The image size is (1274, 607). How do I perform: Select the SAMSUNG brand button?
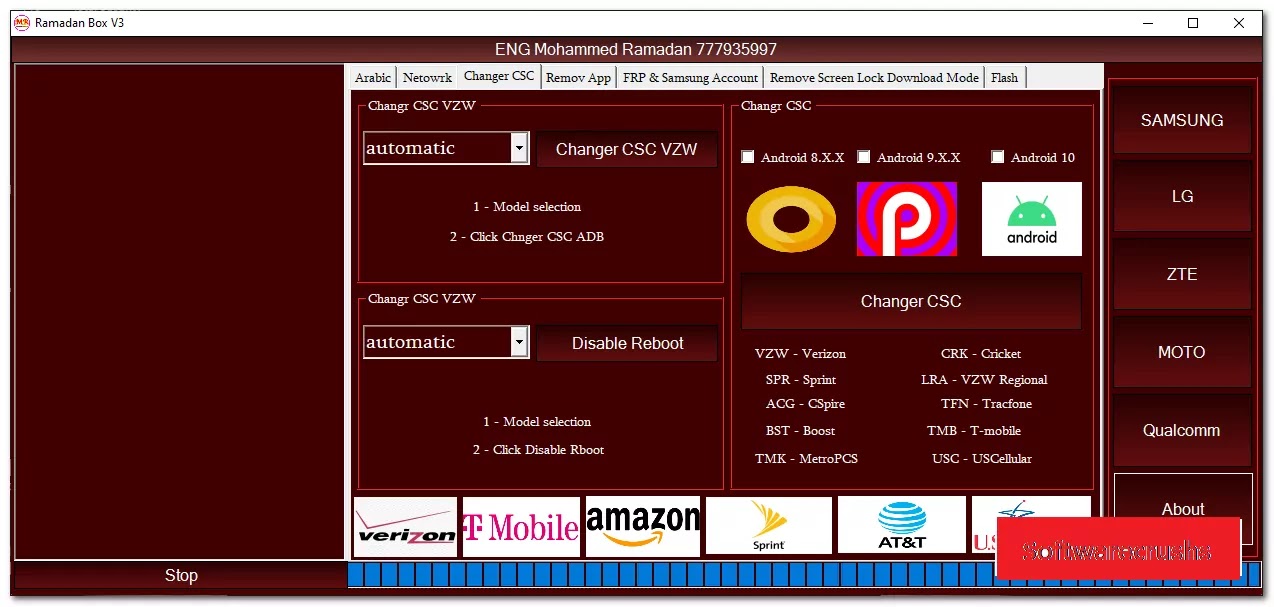click(1182, 119)
